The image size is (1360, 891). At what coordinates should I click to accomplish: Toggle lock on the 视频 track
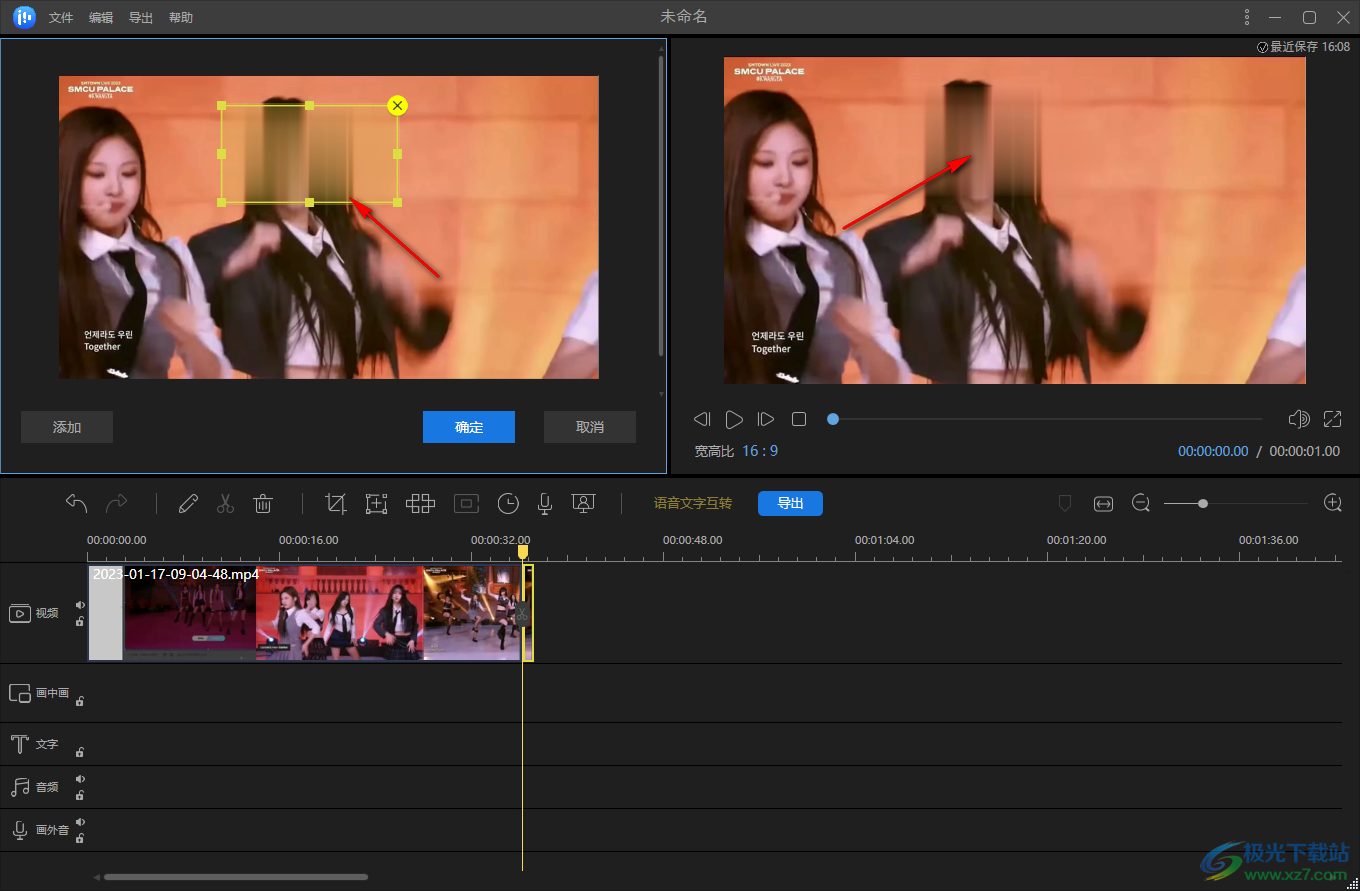tap(80, 621)
